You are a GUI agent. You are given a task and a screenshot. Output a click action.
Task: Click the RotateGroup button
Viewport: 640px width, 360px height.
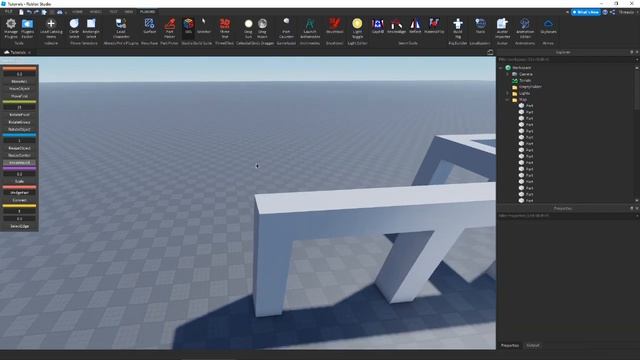19,122
